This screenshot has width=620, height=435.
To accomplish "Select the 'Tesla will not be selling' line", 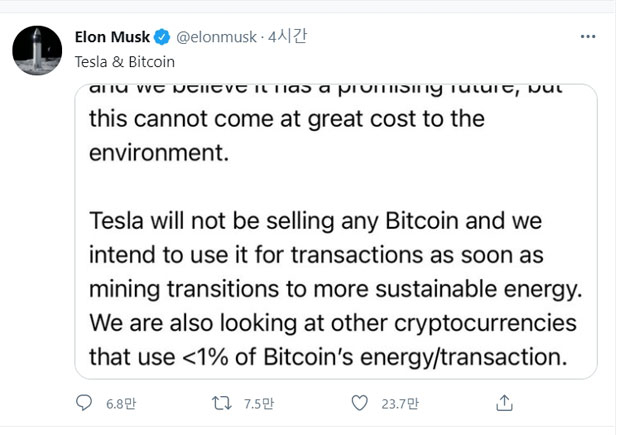I will 315,221.
